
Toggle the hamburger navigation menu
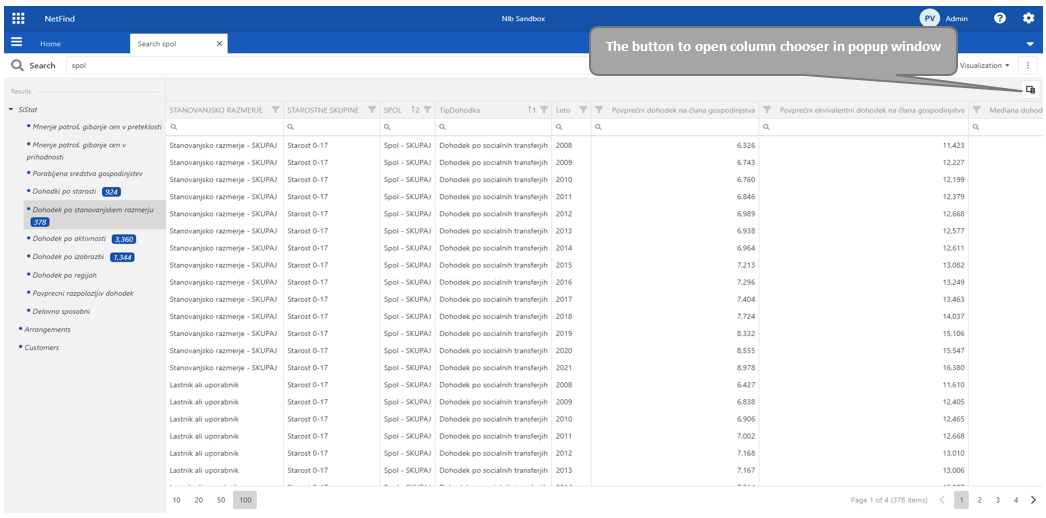tap(16, 43)
